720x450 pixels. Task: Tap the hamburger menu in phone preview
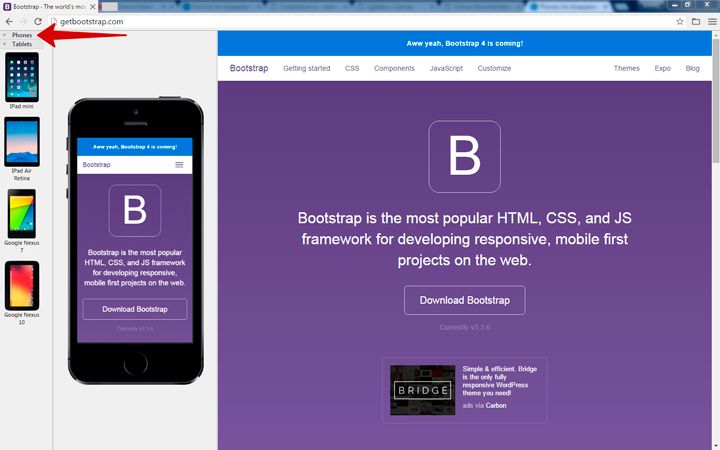pyautogui.click(x=179, y=164)
